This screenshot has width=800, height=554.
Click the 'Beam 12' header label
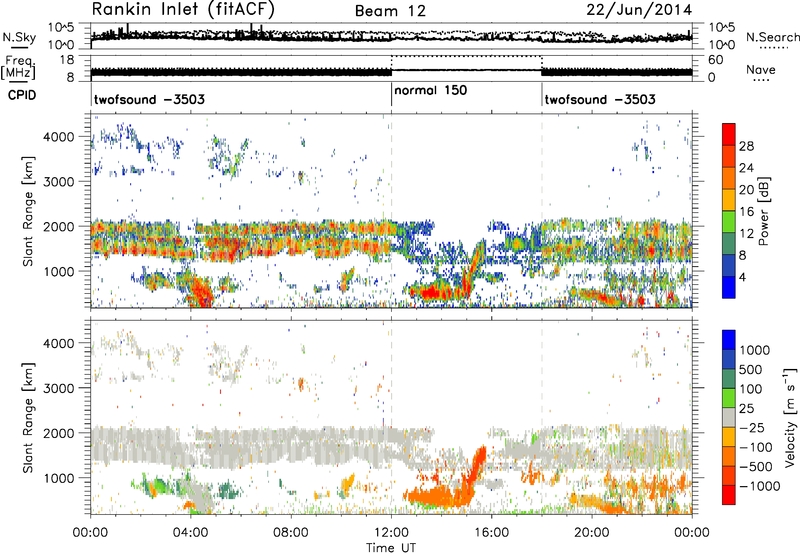[x=390, y=11]
